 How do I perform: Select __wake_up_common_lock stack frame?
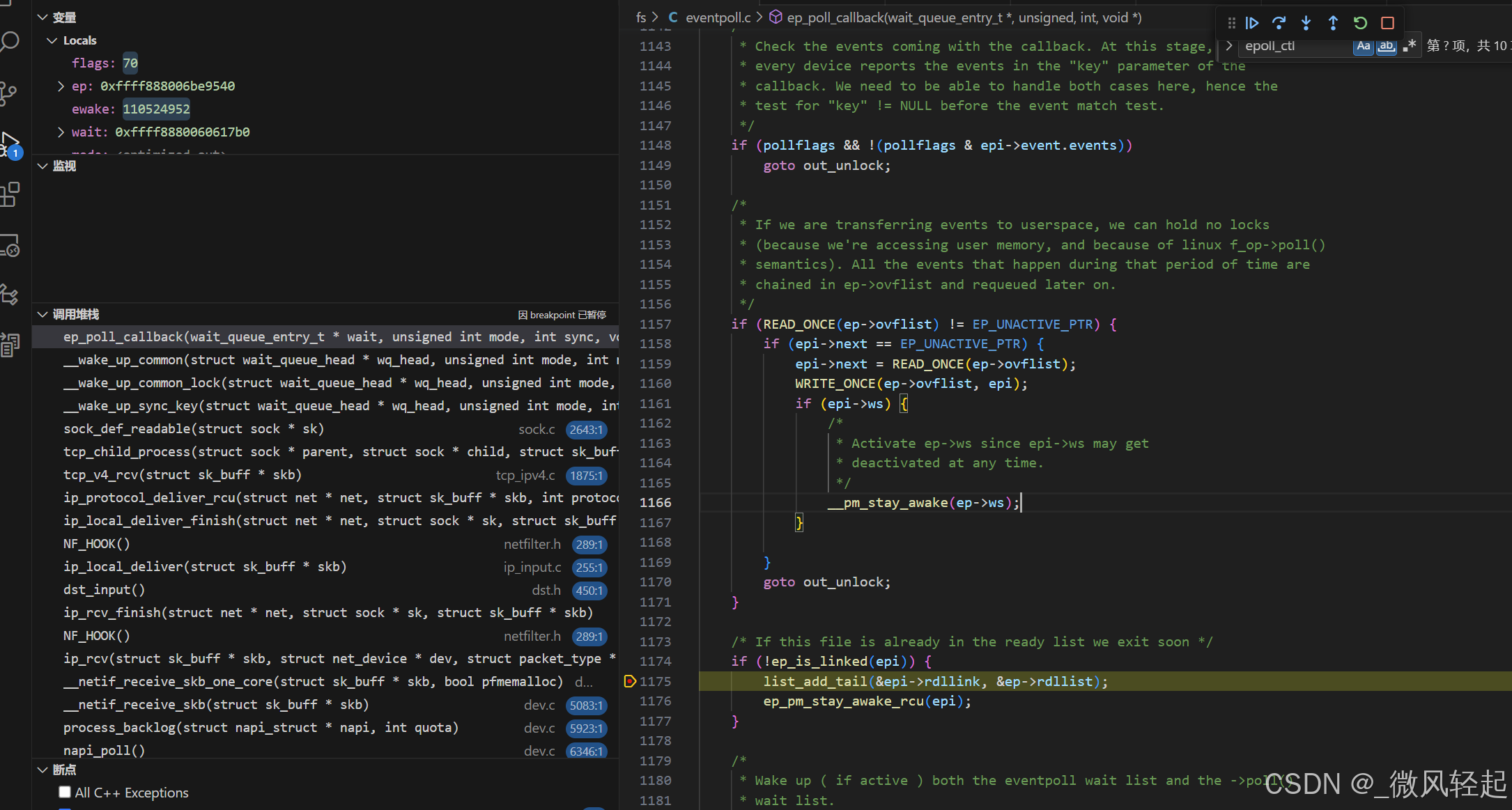325,383
